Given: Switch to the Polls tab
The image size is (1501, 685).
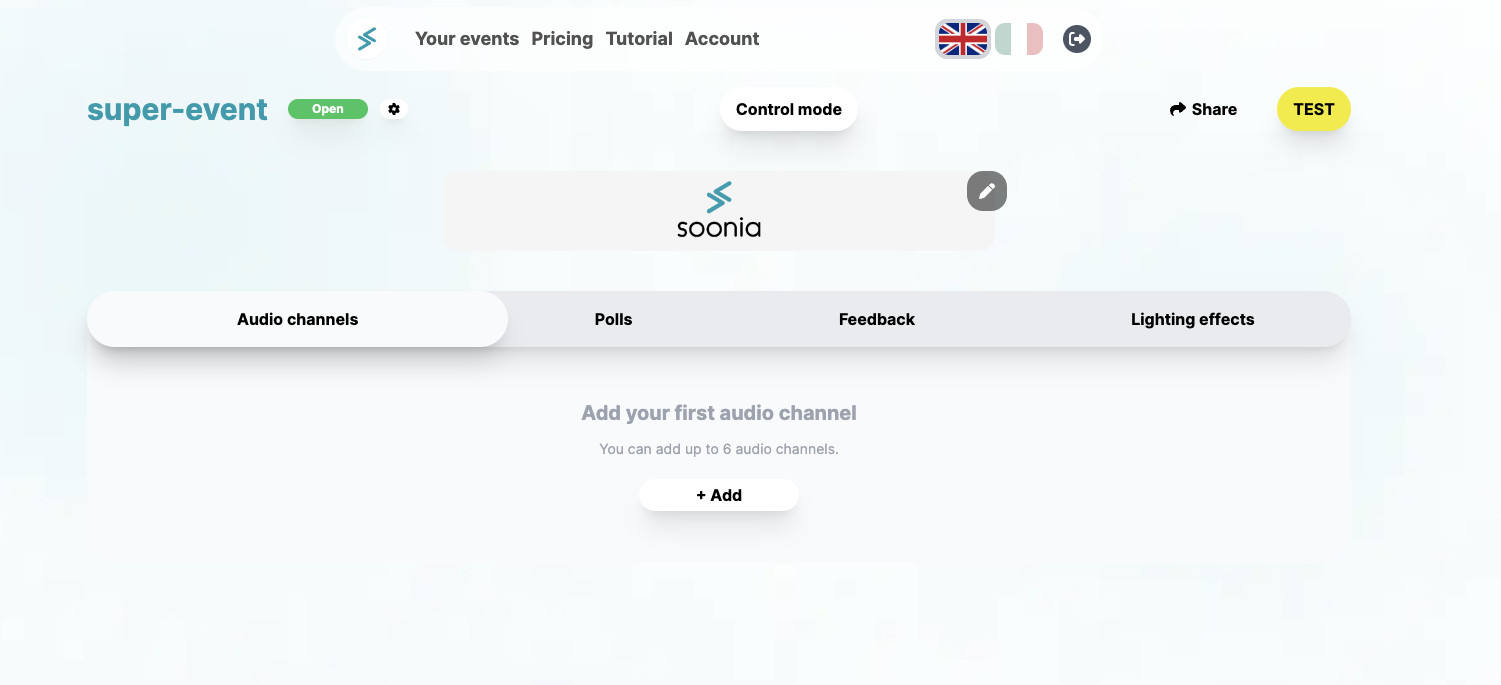Looking at the screenshot, I should [613, 318].
